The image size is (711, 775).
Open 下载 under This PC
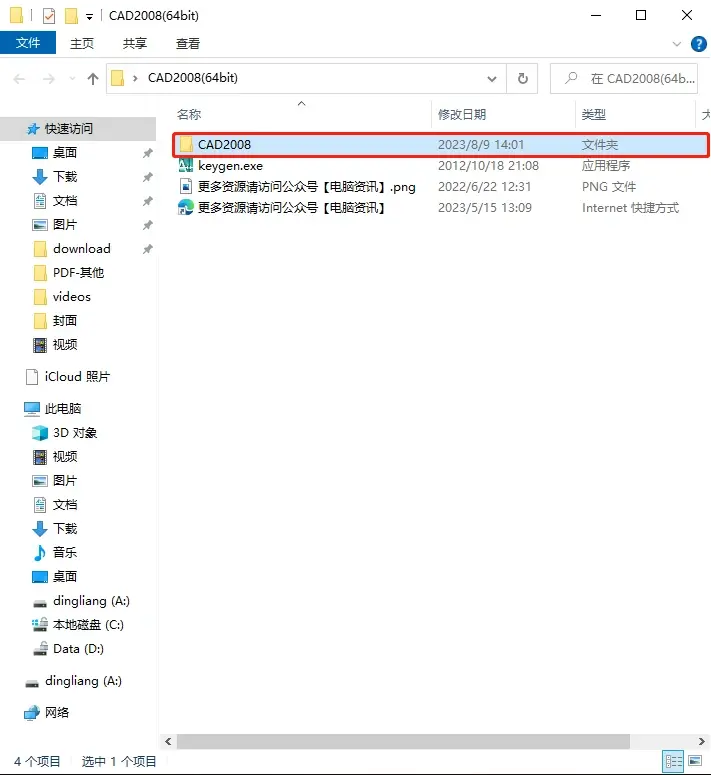coord(65,529)
